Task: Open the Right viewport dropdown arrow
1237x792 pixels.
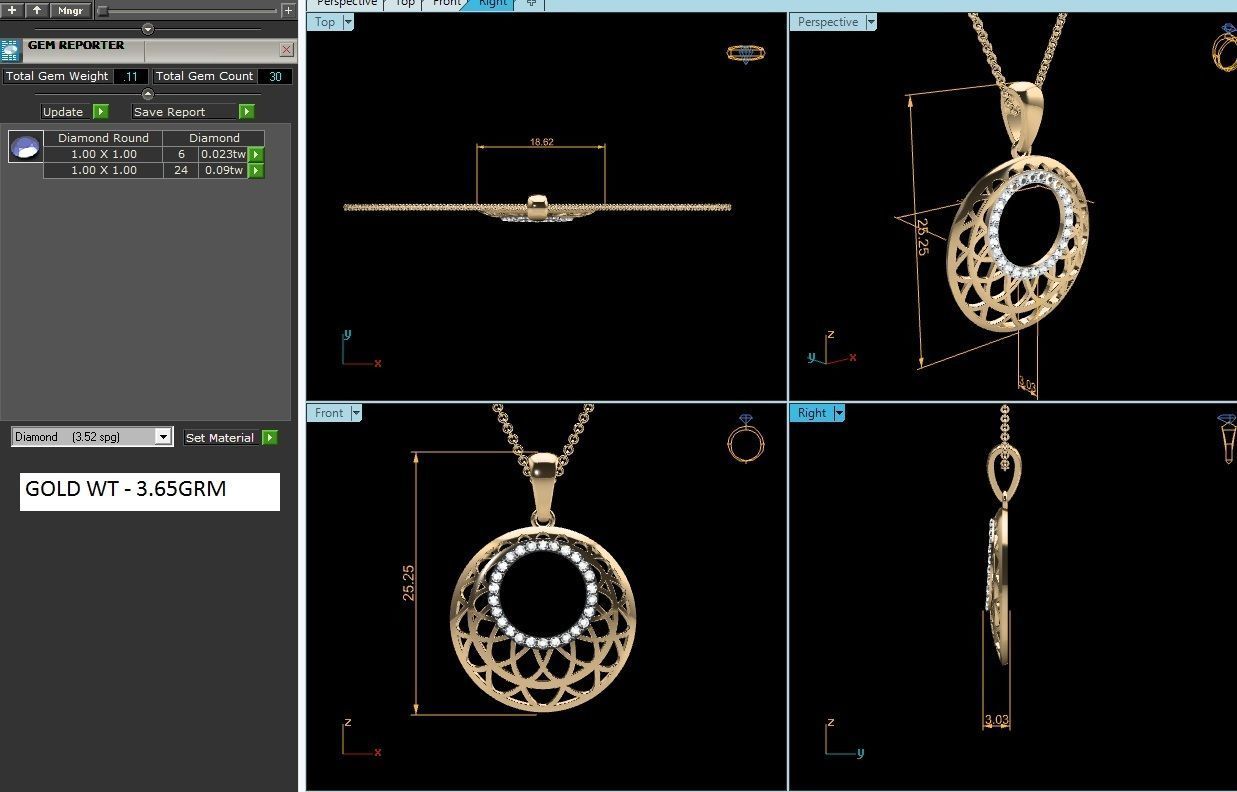Action: [839, 413]
